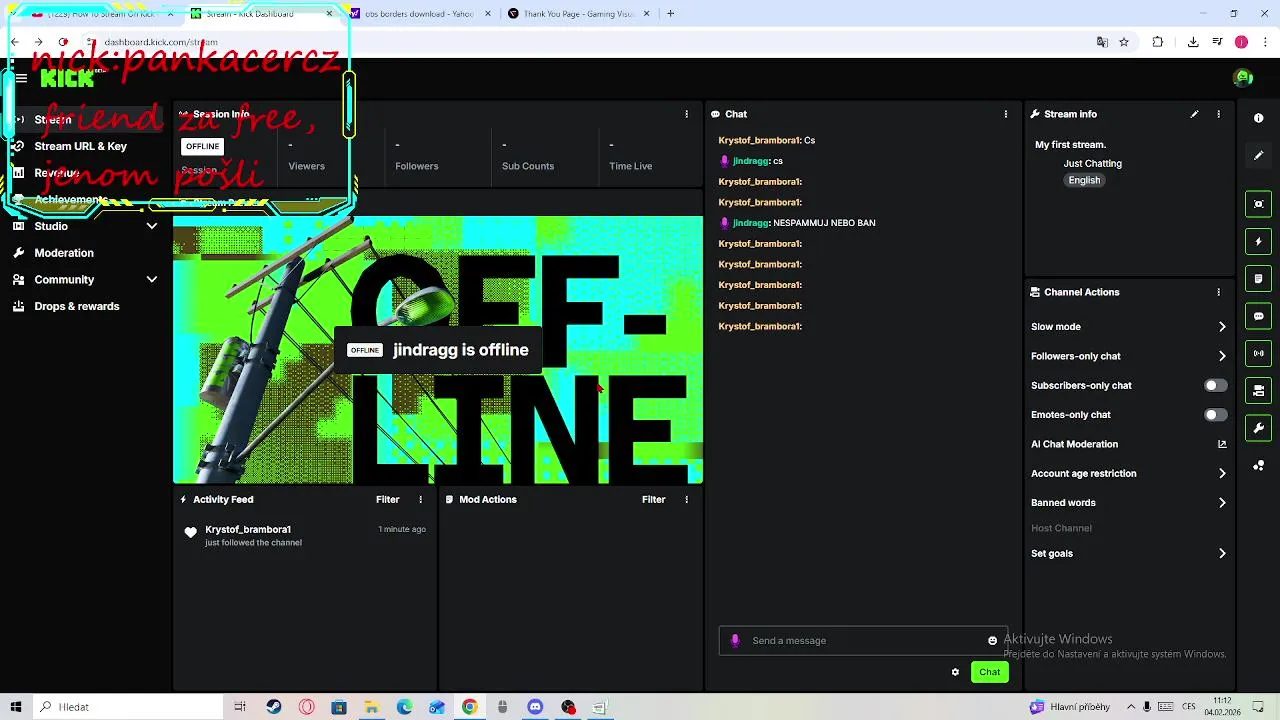Open Stream URL & Key in the sidebar
The height and width of the screenshot is (720, 1280).
click(x=81, y=146)
